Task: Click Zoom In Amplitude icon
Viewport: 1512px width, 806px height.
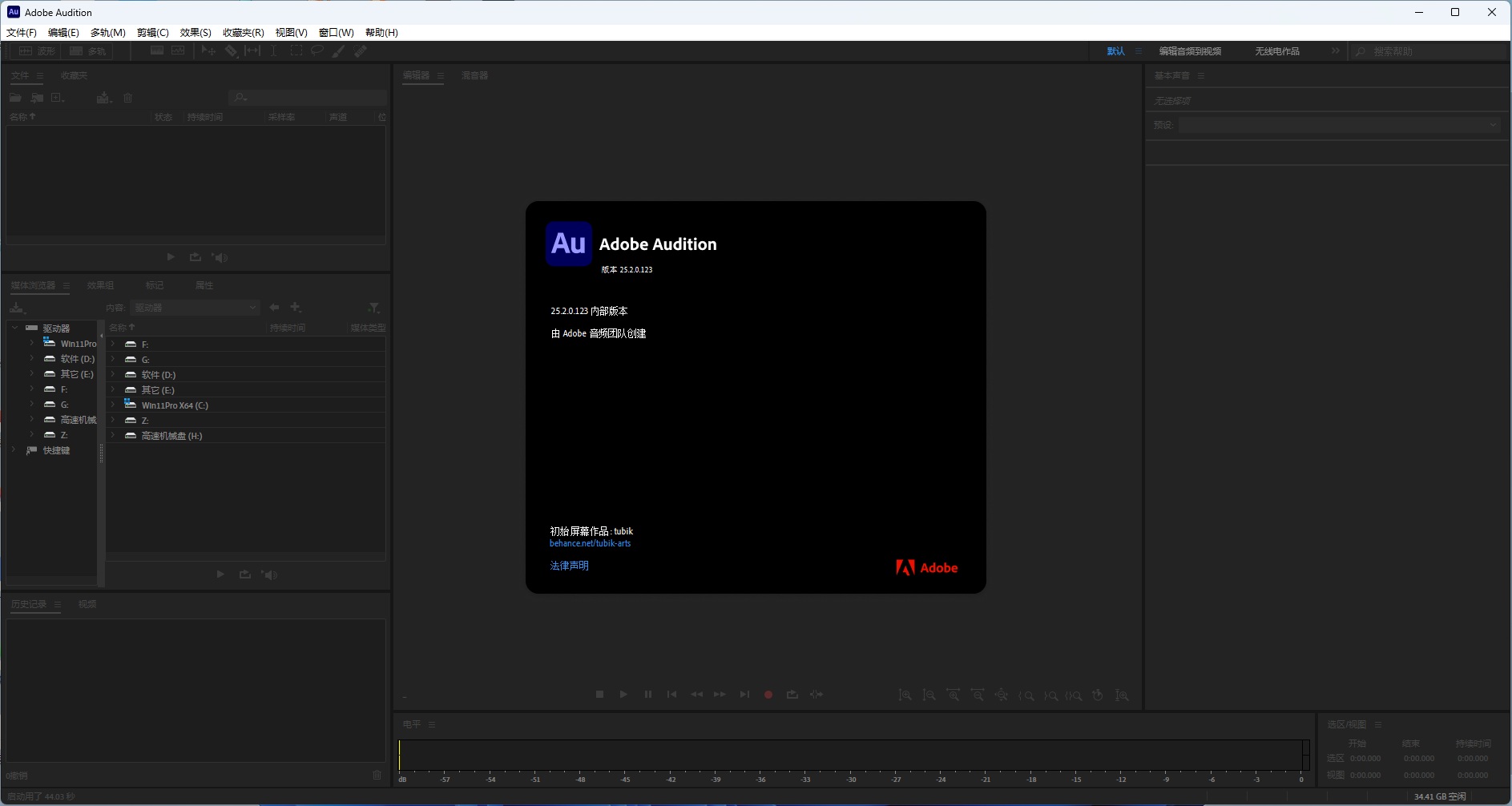Action: click(x=905, y=695)
